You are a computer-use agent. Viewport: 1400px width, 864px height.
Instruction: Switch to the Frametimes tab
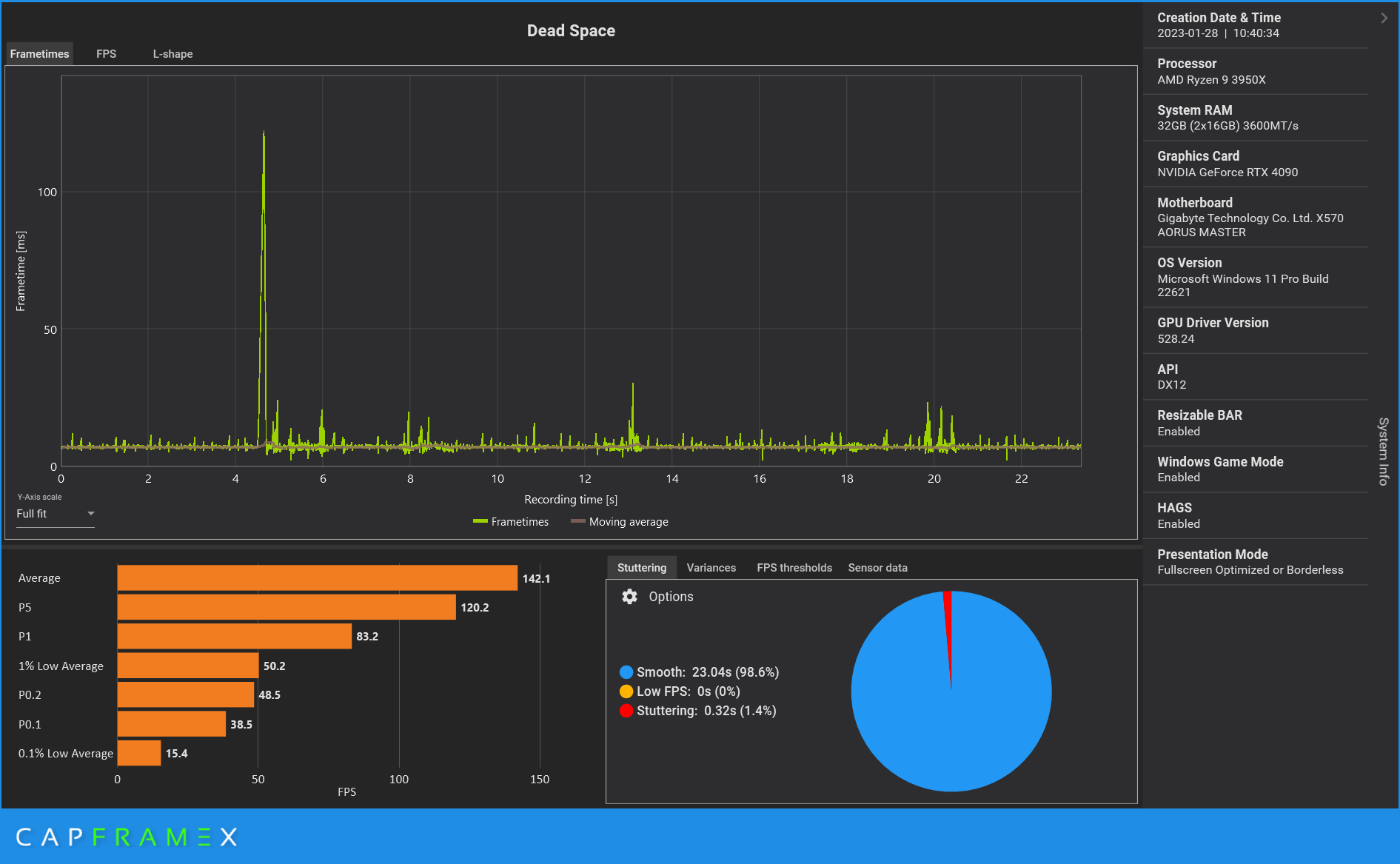click(x=39, y=54)
